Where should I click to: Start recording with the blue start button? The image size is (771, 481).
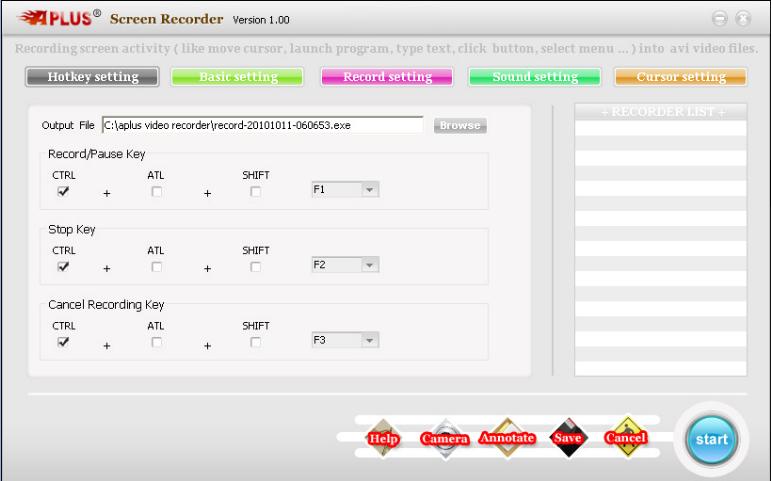[x=712, y=439]
